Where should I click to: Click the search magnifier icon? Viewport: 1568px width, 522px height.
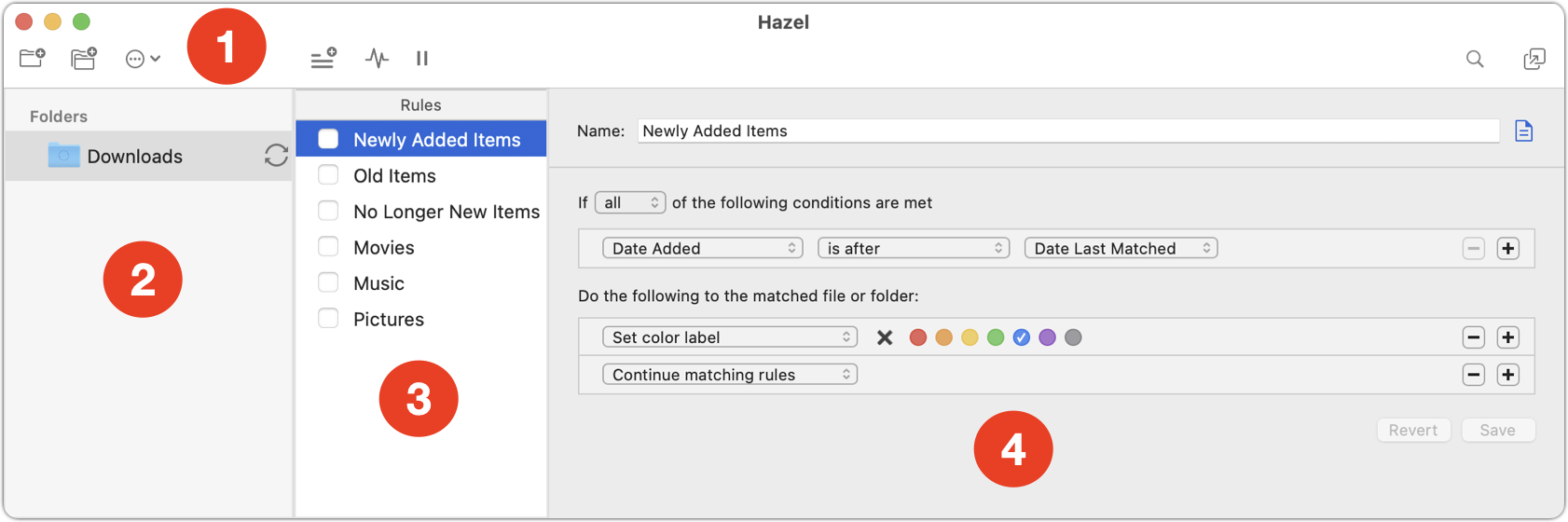(x=1475, y=59)
